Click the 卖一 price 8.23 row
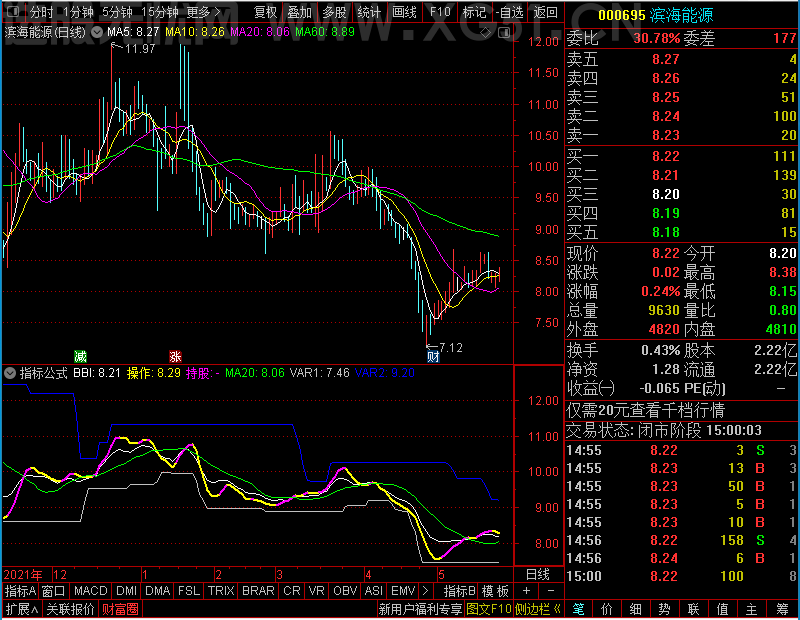Image resolution: width=800 pixels, height=620 pixels. pos(682,135)
